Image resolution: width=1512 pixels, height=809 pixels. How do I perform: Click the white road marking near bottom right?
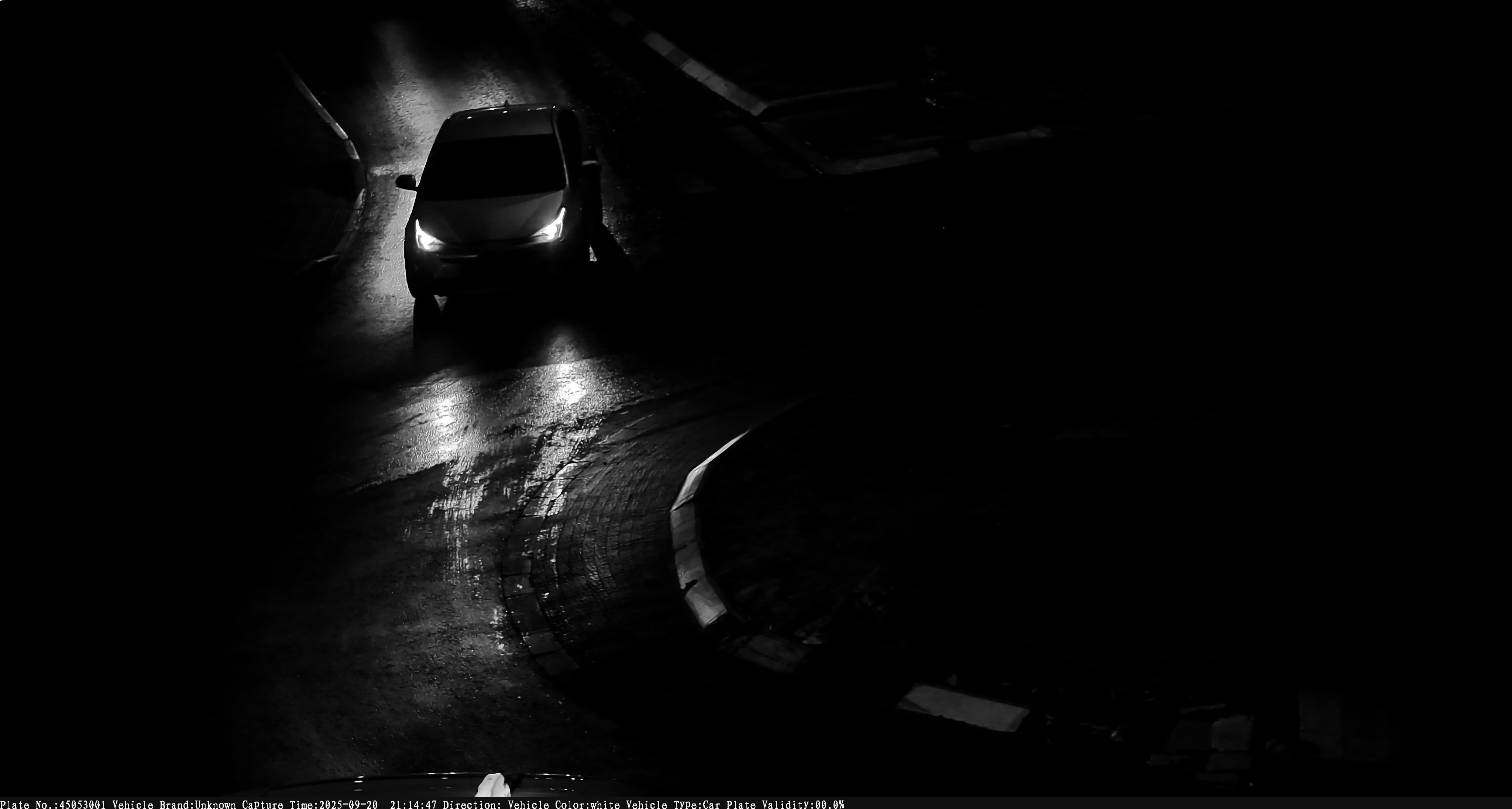[963, 708]
